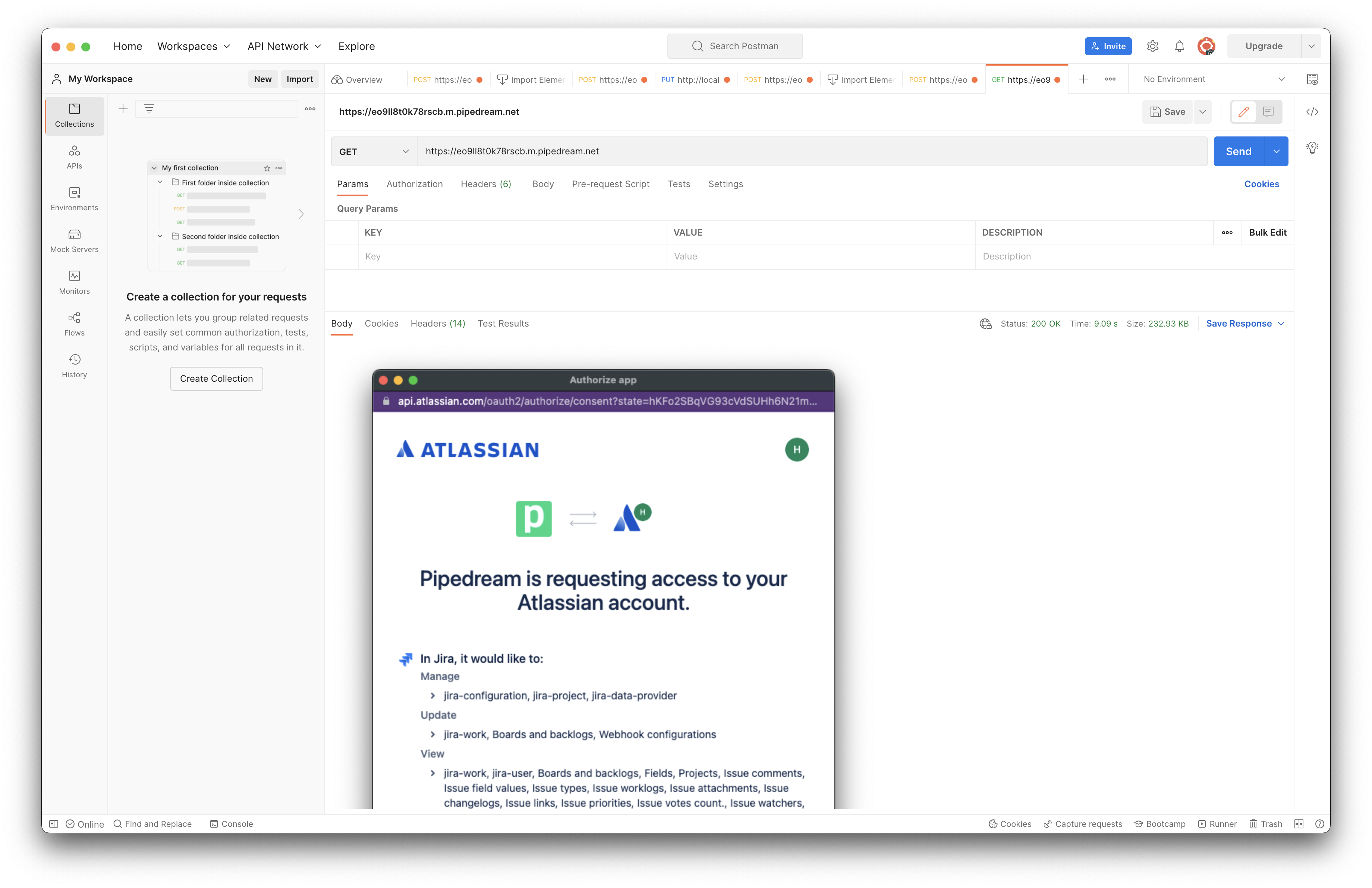Image resolution: width=1372 pixels, height=888 pixels.
Task: Open the Console in status bar
Action: (x=231, y=824)
